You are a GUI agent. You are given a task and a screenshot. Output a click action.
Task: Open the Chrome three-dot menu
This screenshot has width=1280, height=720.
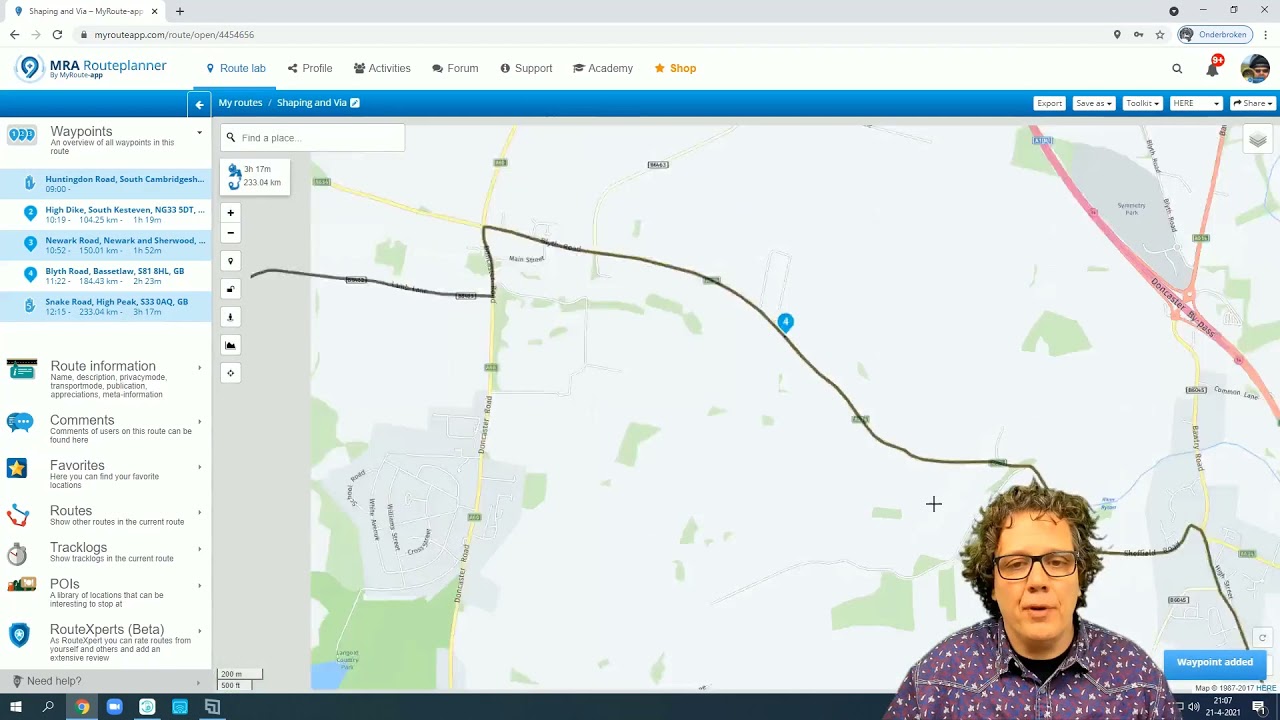[x=1266, y=34]
